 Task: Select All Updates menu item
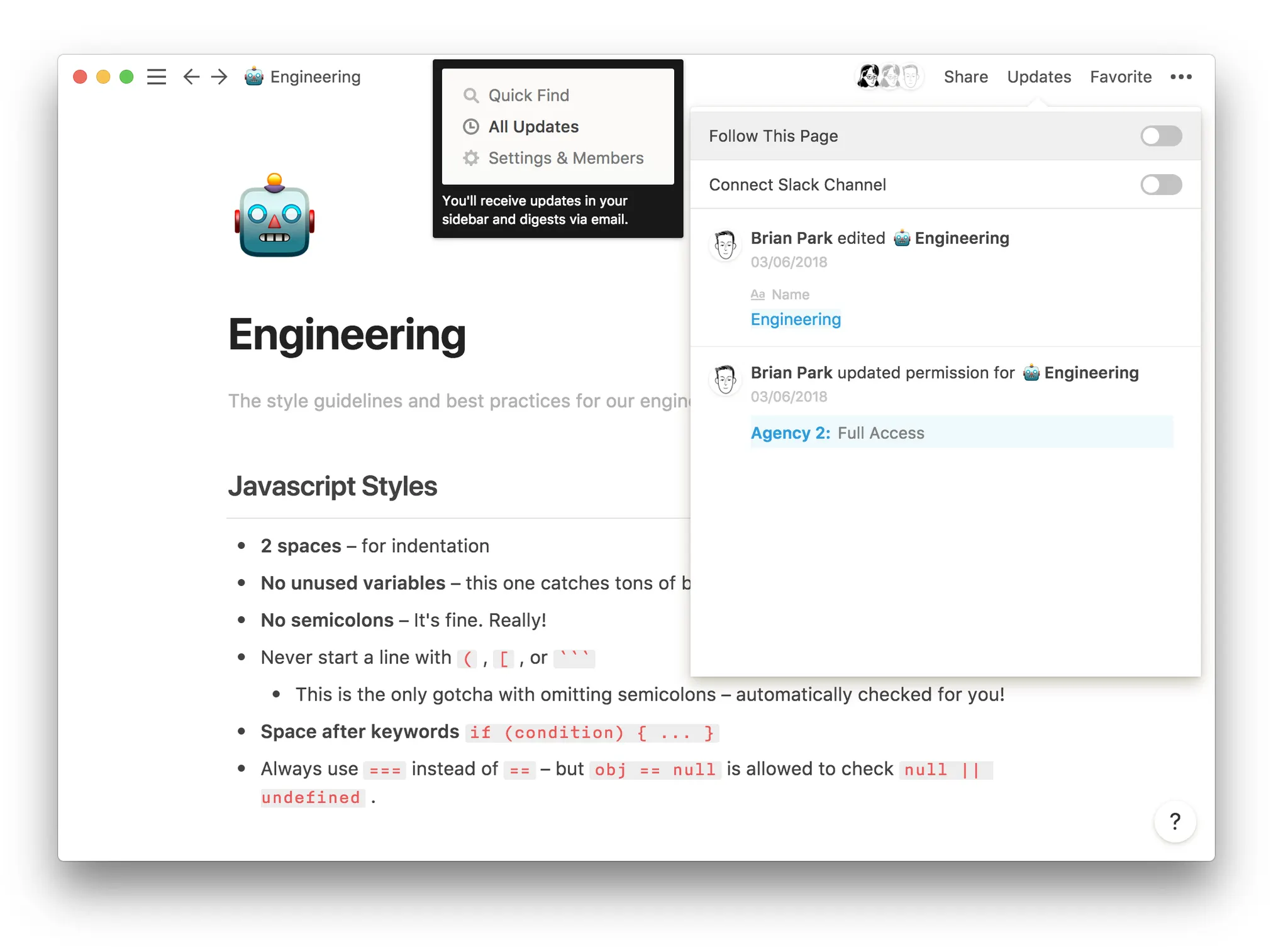pos(533,127)
